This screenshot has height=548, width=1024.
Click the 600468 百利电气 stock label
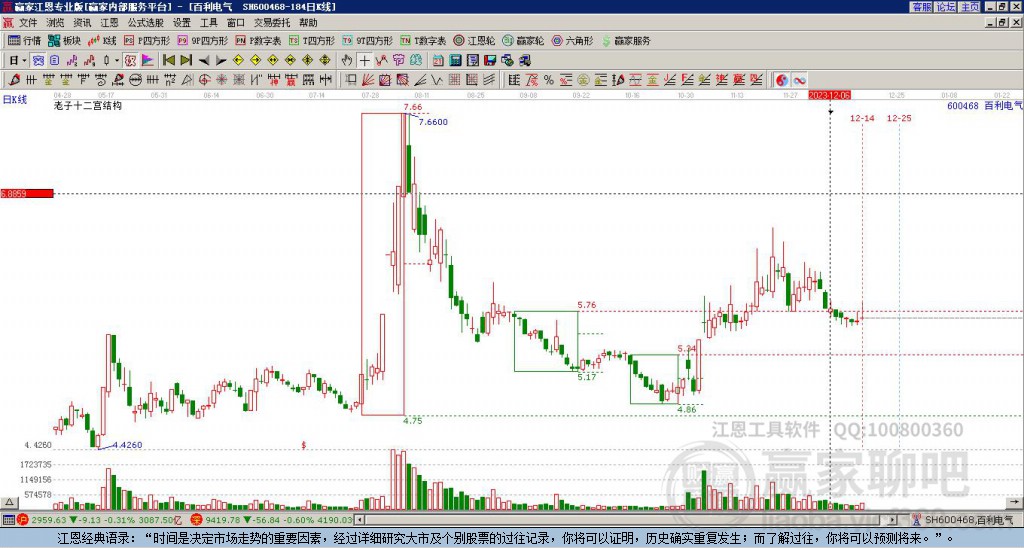point(985,105)
